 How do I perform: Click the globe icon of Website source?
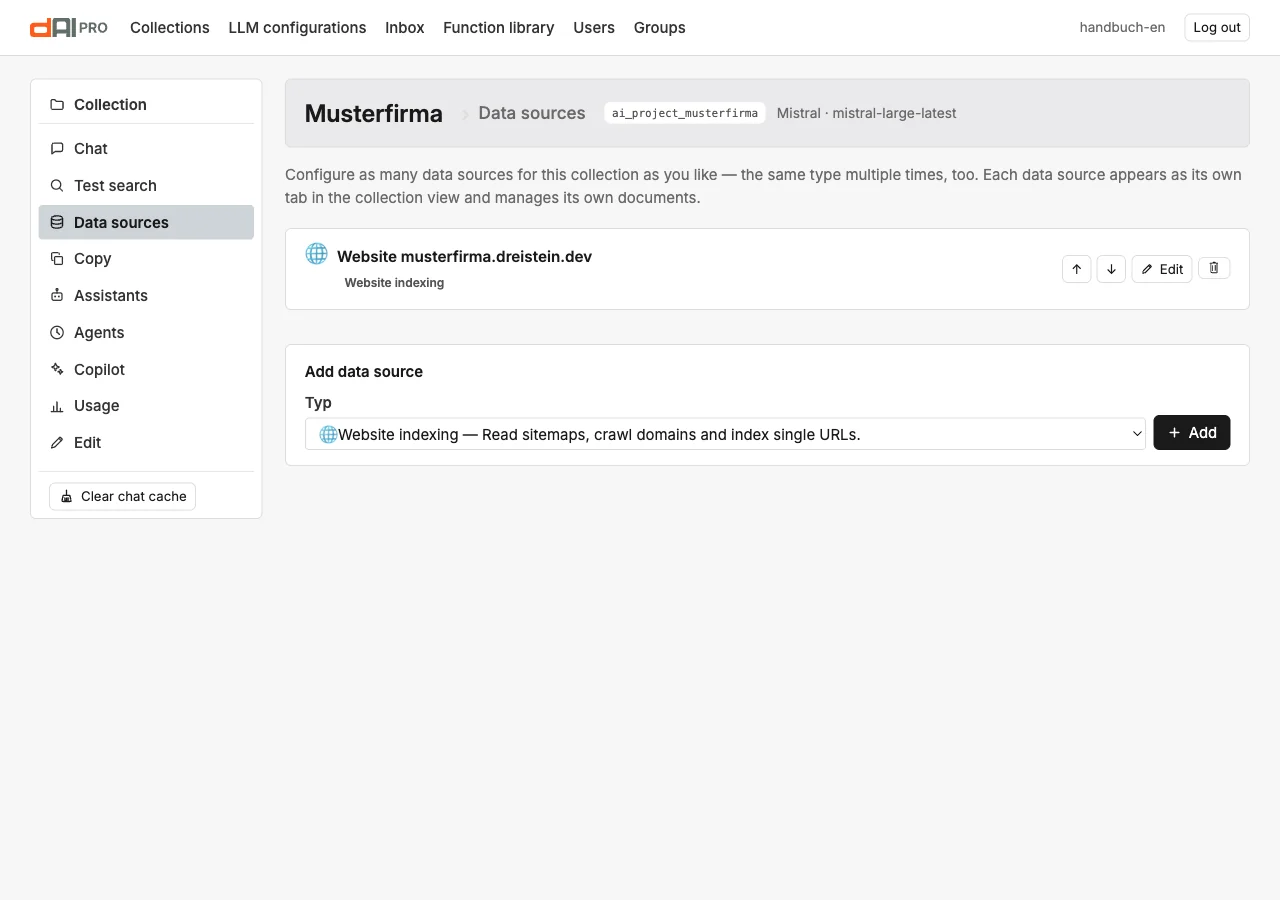[x=316, y=254]
